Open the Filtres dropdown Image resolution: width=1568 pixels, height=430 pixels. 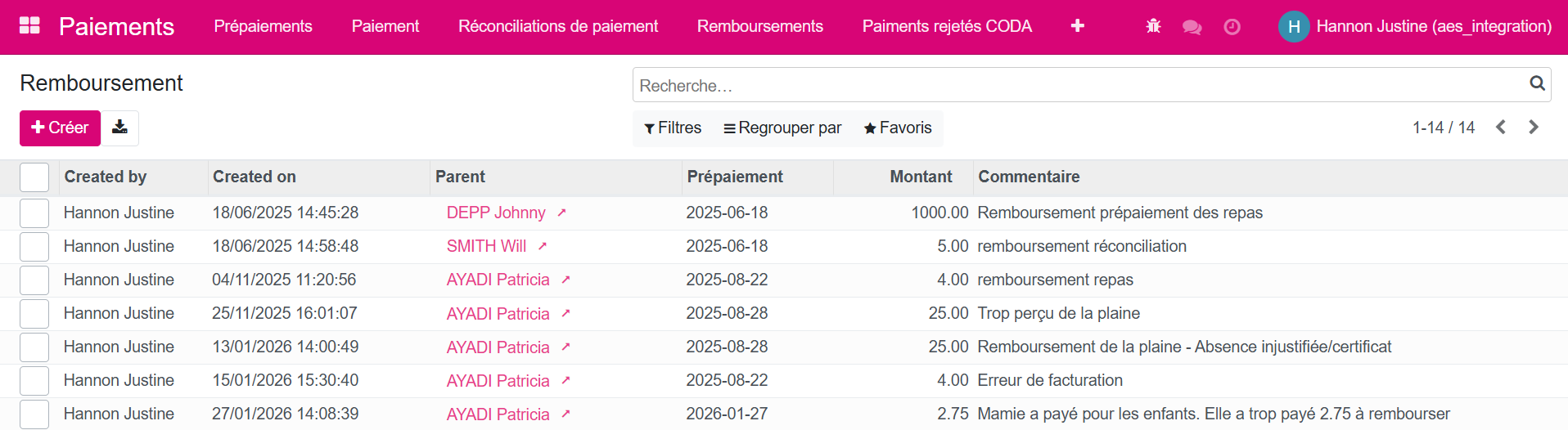(673, 128)
